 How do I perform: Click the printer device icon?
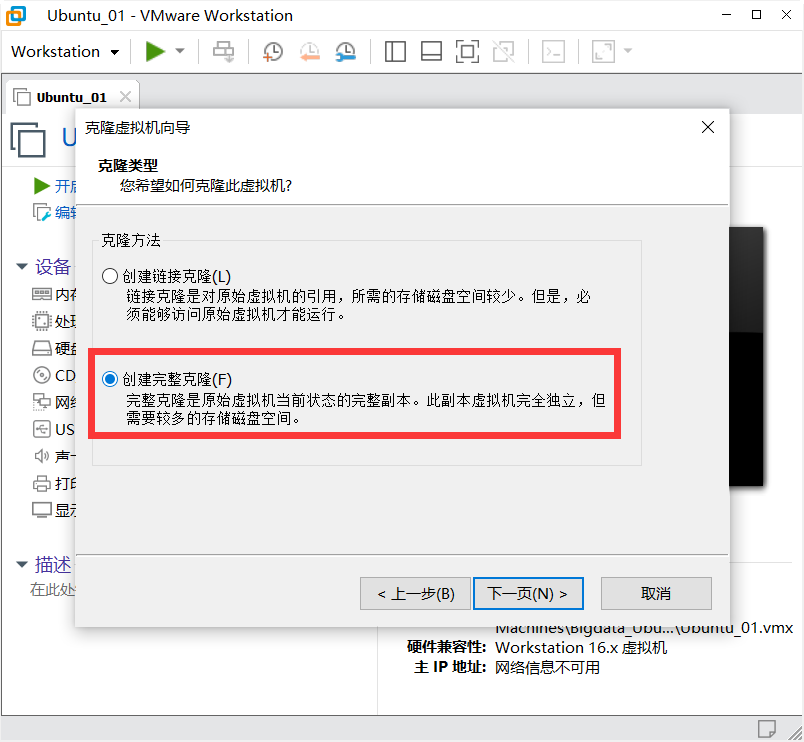42,483
